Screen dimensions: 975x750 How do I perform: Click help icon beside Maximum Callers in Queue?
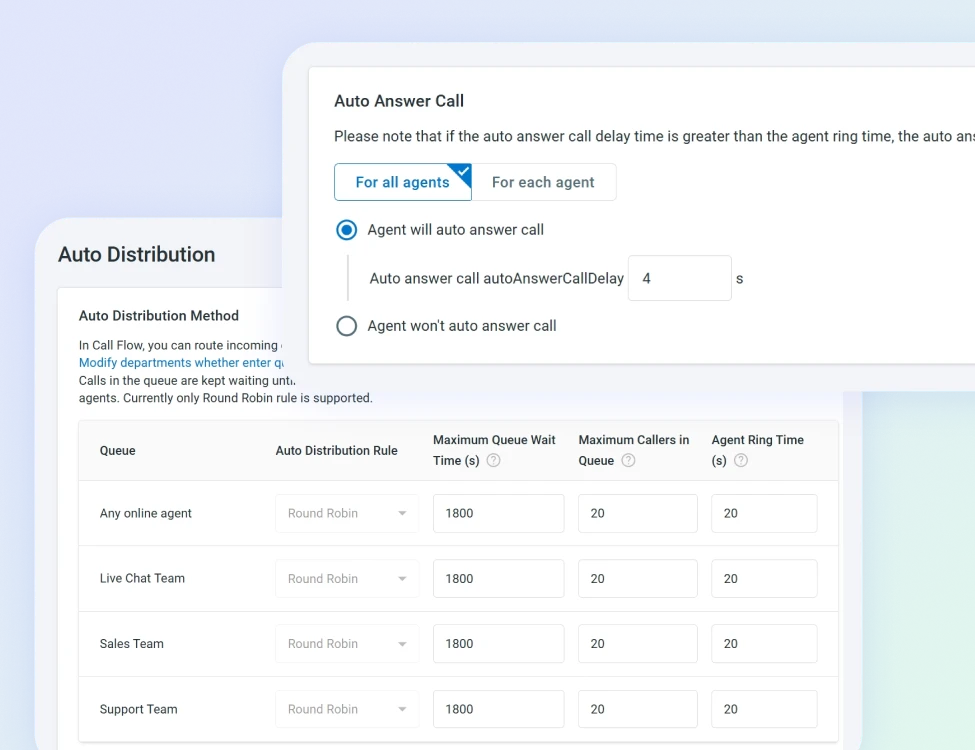(628, 461)
